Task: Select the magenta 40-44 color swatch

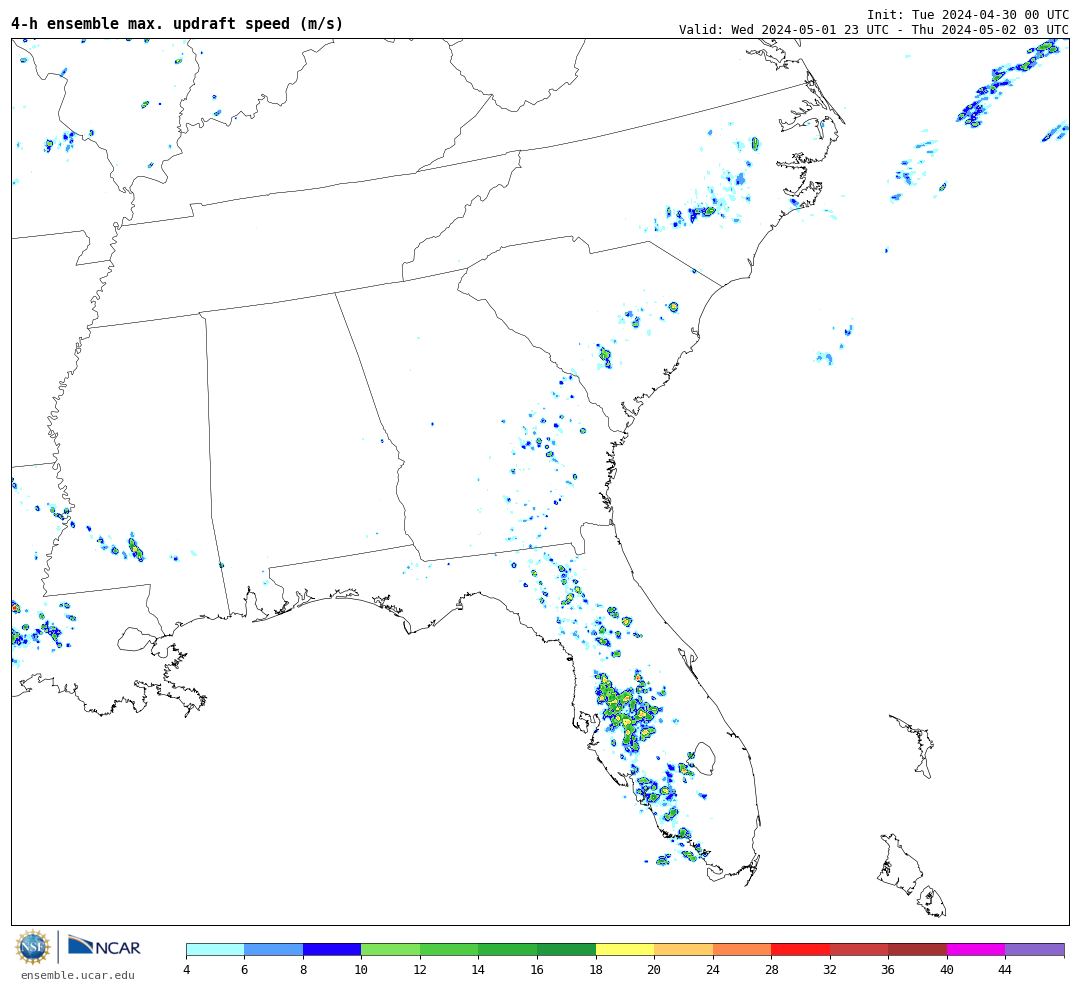Action: (x=976, y=950)
